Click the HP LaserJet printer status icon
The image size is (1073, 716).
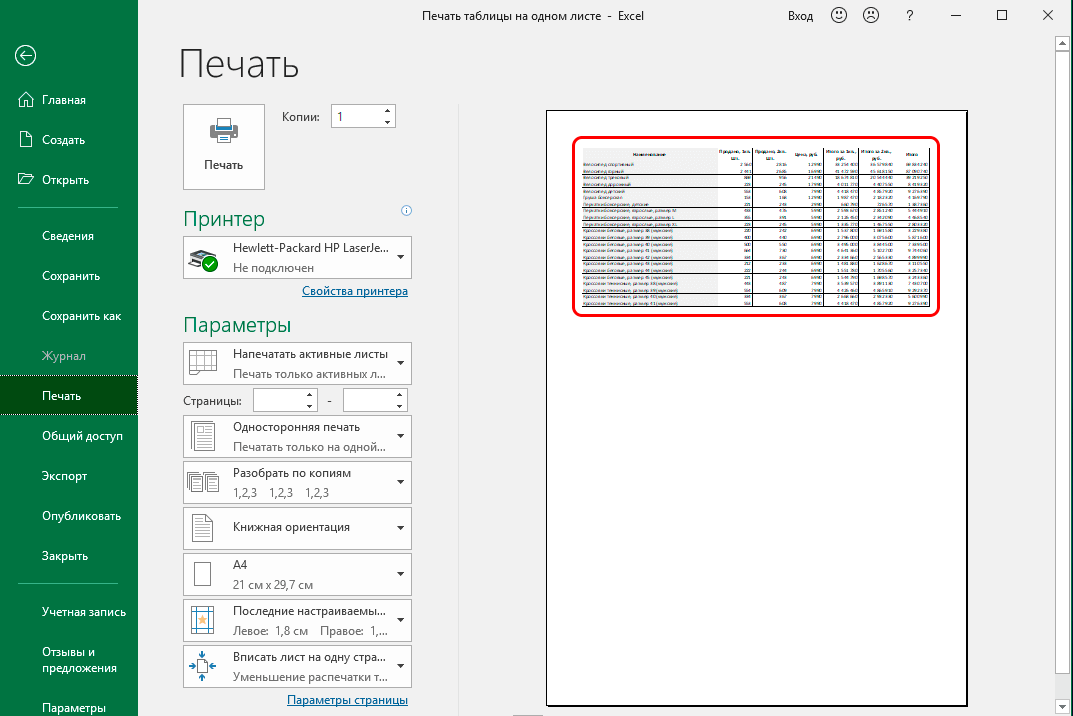coord(203,259)
